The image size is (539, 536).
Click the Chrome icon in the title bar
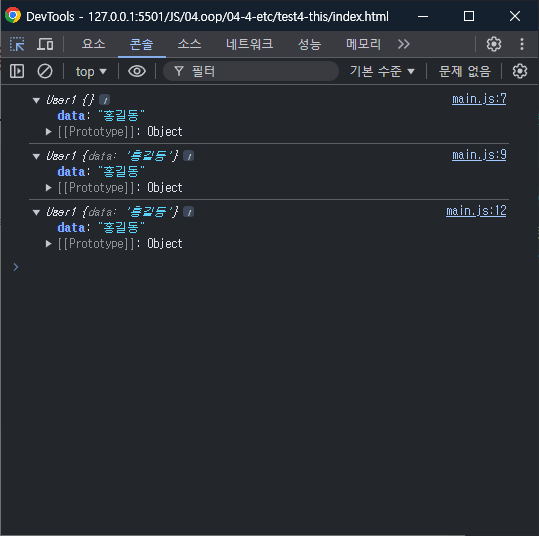(13, 16)
